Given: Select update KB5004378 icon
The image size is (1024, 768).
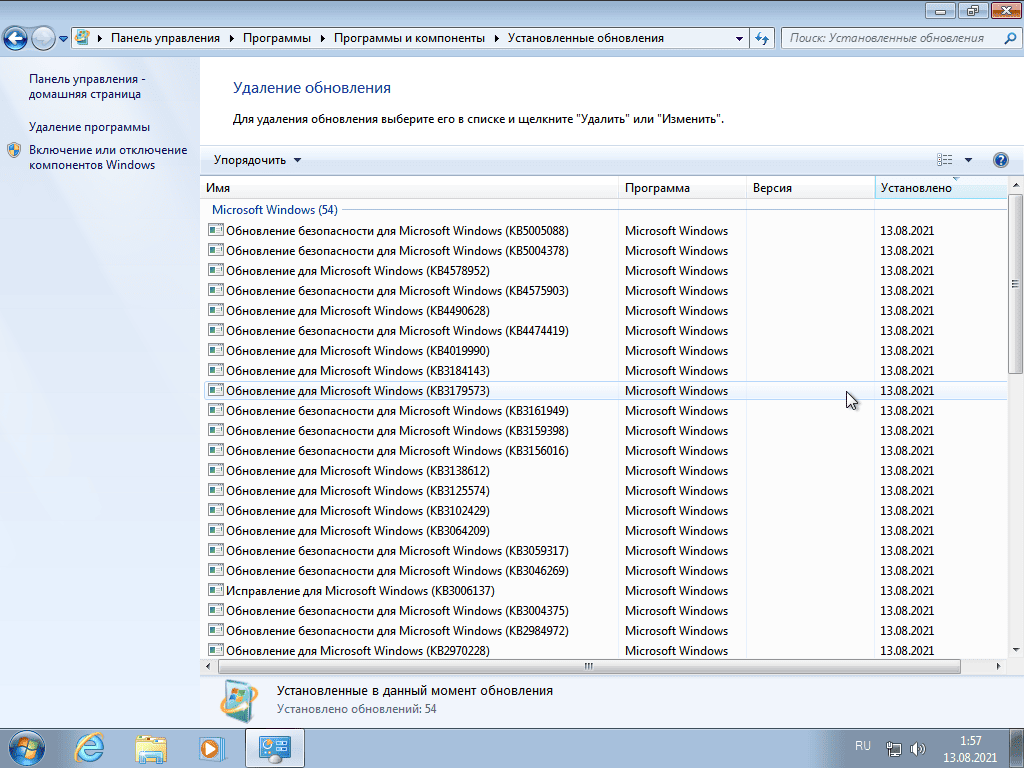Looking at the screenshot, I should [x=216, y=250].
